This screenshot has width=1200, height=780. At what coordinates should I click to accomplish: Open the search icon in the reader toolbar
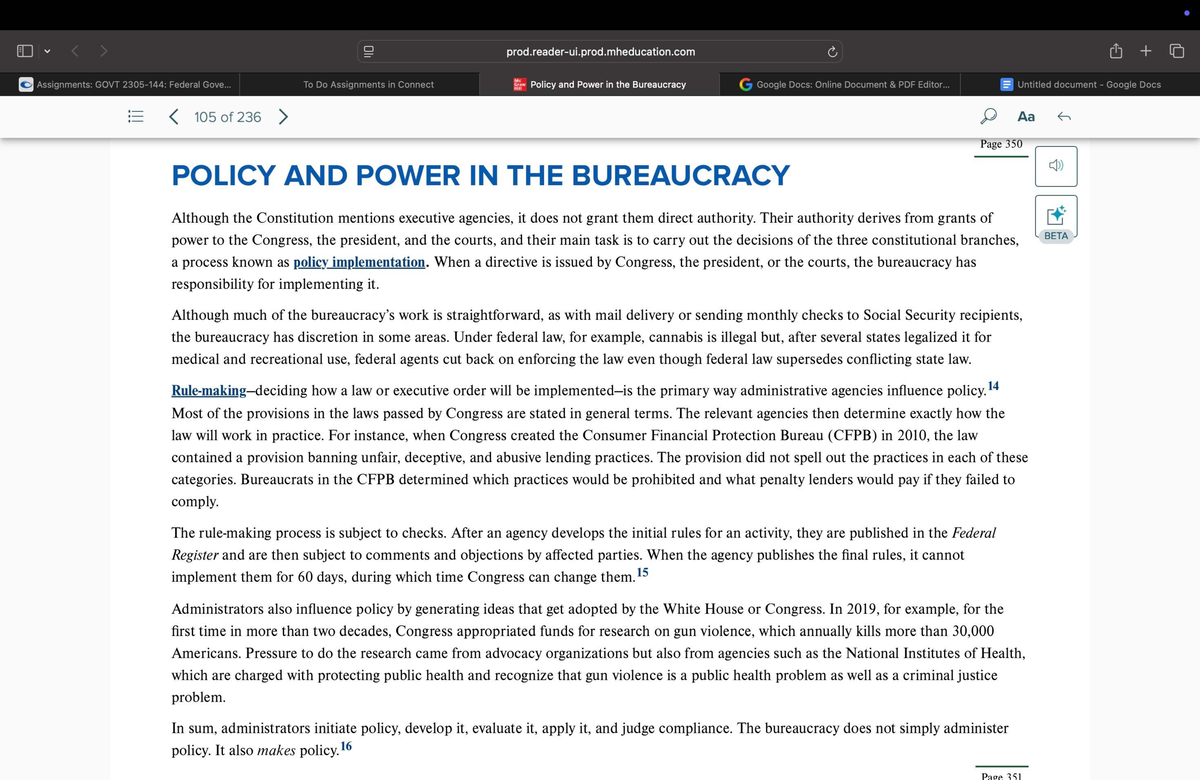click(988, 116)
